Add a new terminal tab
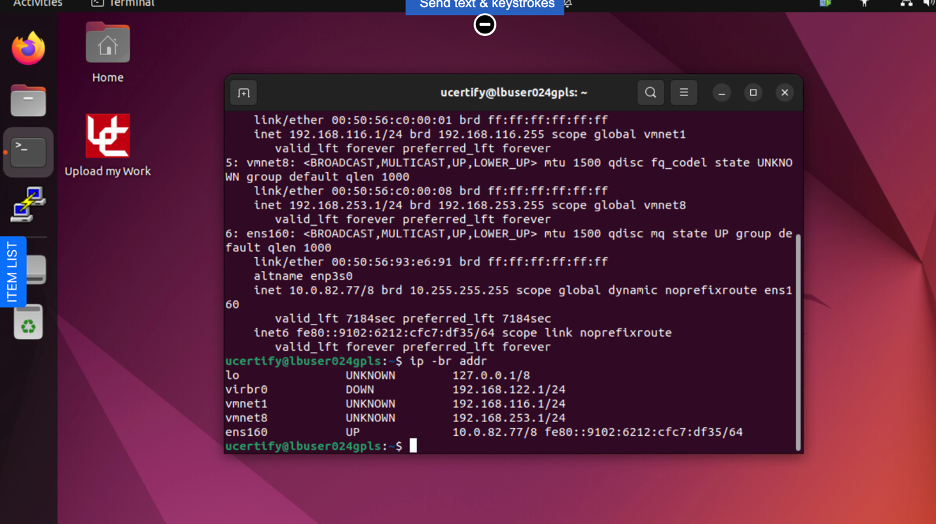This screenshot has height=524, width=936. [244, 93]
